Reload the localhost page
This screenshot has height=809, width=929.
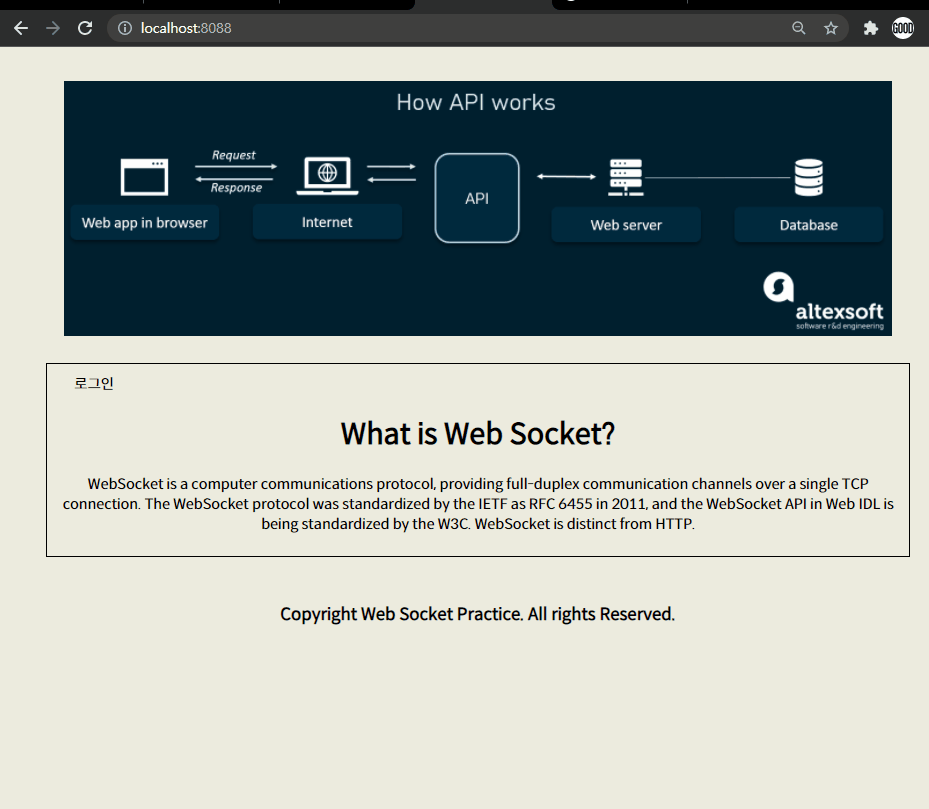point(85,28)
